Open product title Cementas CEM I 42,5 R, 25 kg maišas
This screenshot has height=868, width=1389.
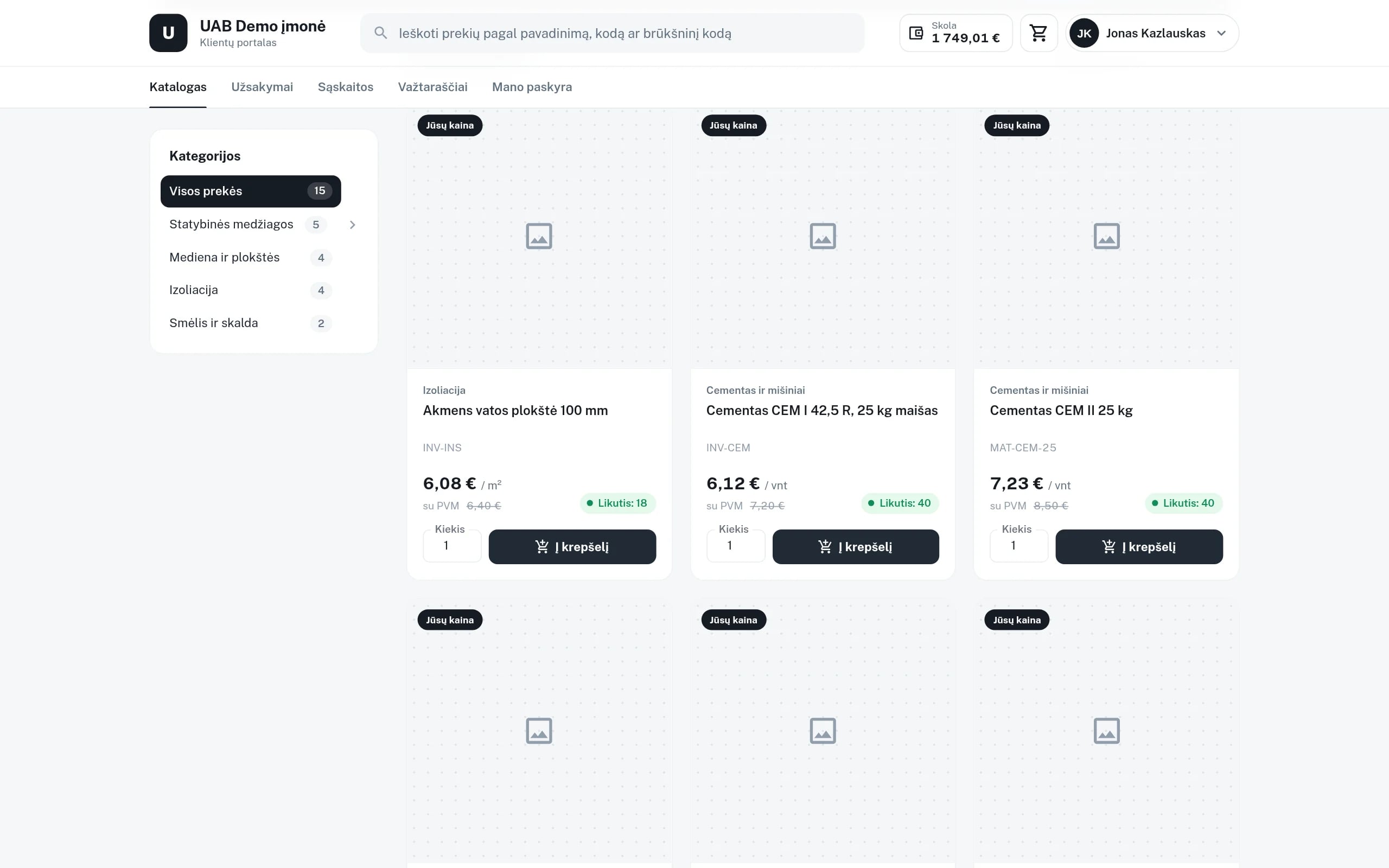(821, 411)
